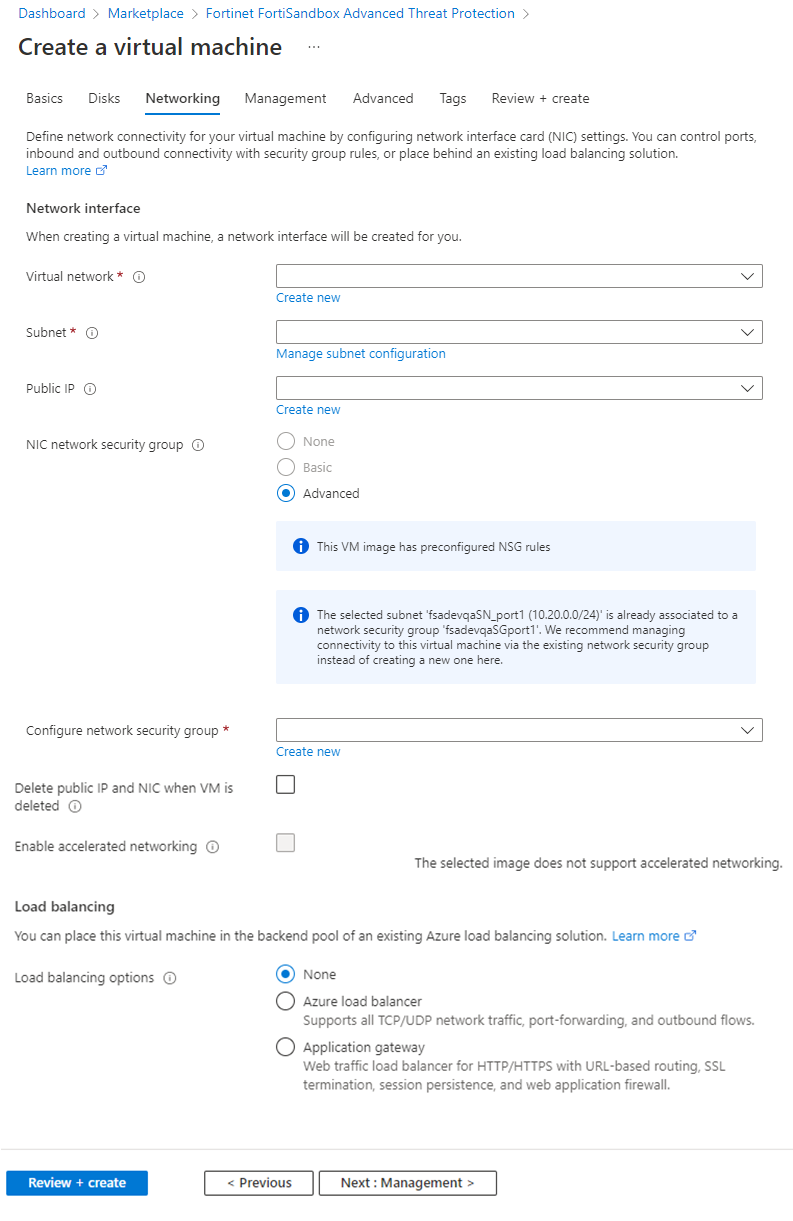The height and width of the screenshot is (1221, 793).
Task: Choose Application gateway radio option
Action: (286, 1047)
